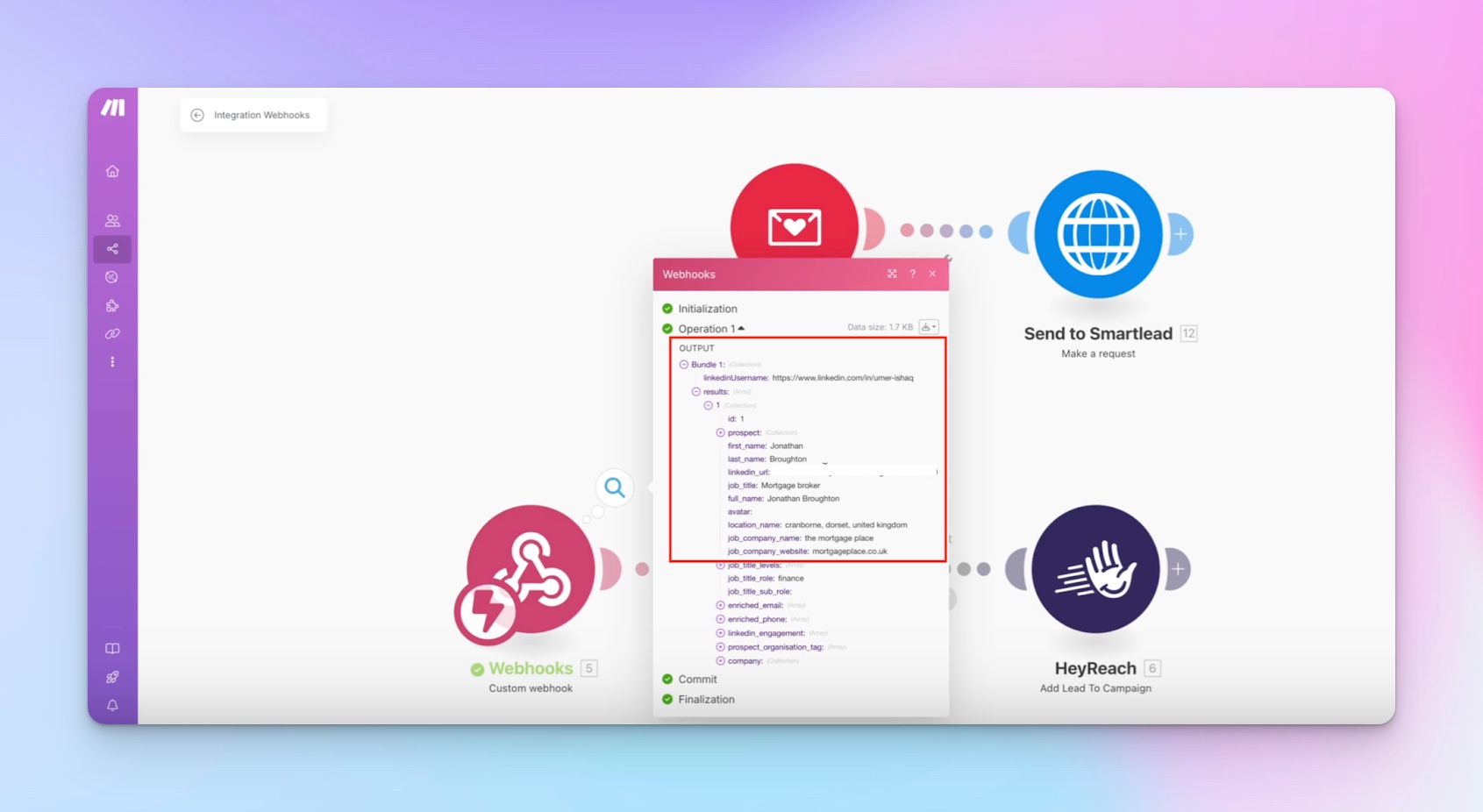Click the rocket What's New sidebar icon

[112, 677]
